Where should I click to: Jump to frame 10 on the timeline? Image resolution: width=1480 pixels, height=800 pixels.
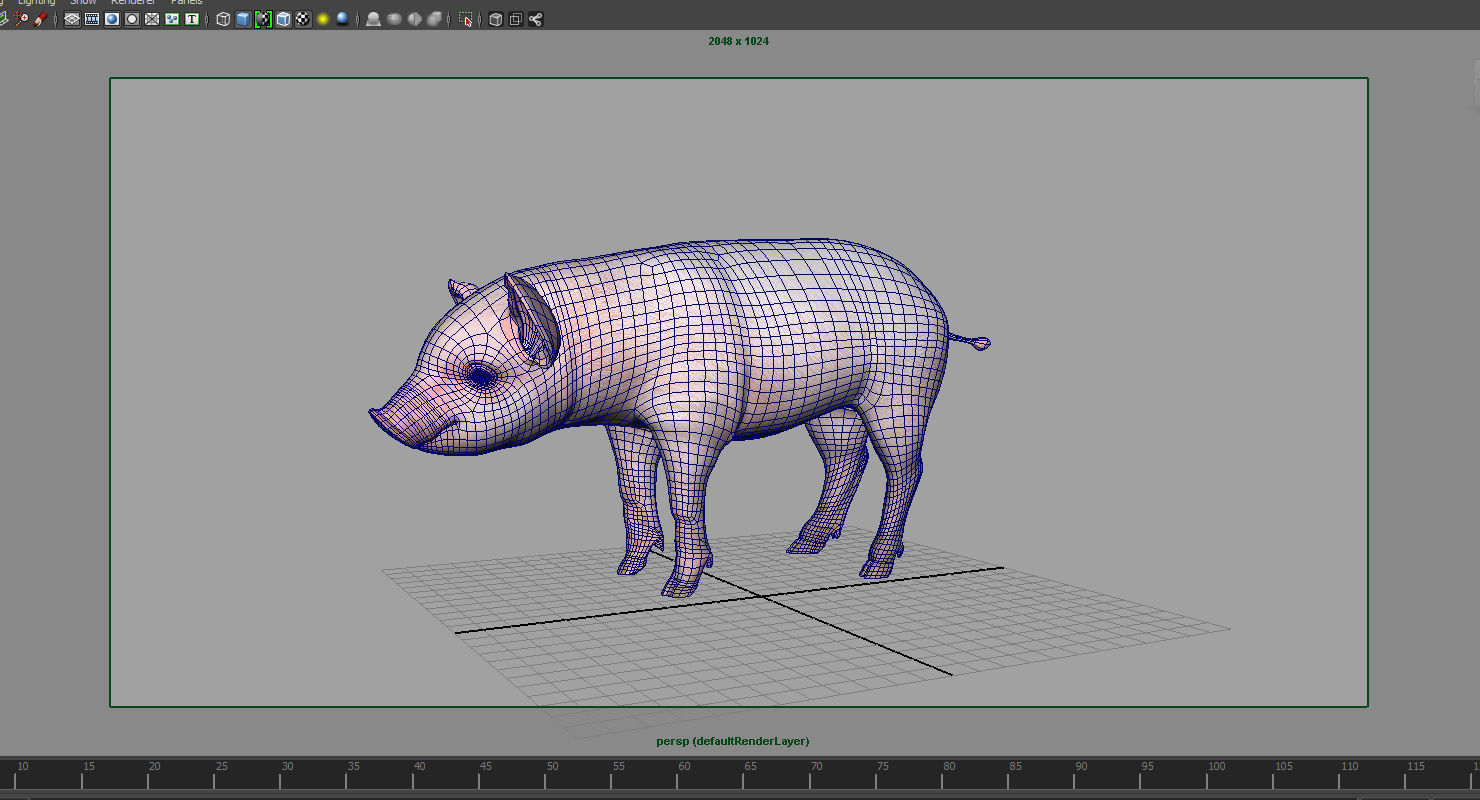pos(22,767)
